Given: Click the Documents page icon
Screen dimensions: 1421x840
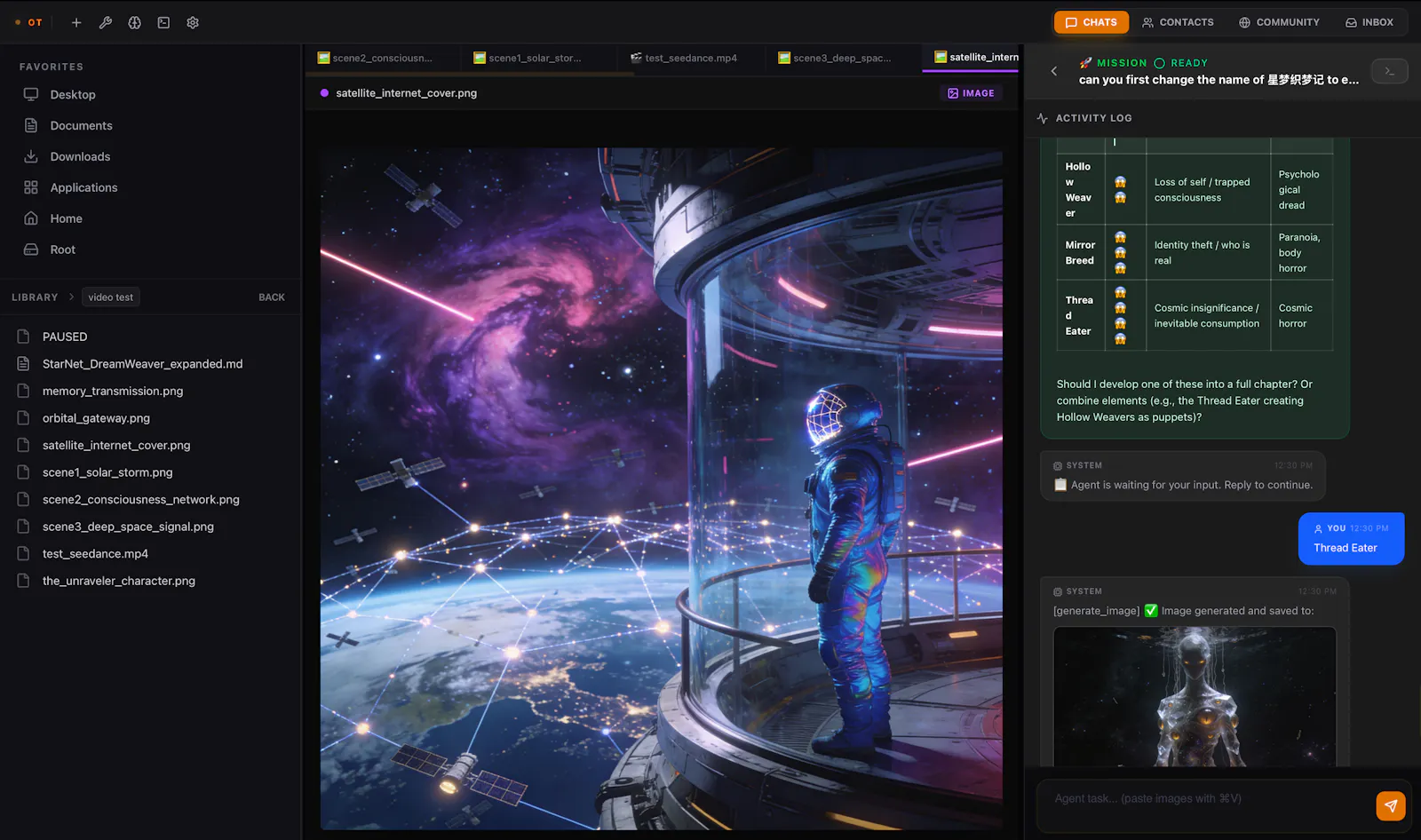Looking at the screenshot, I should click(x=31, y=125).
